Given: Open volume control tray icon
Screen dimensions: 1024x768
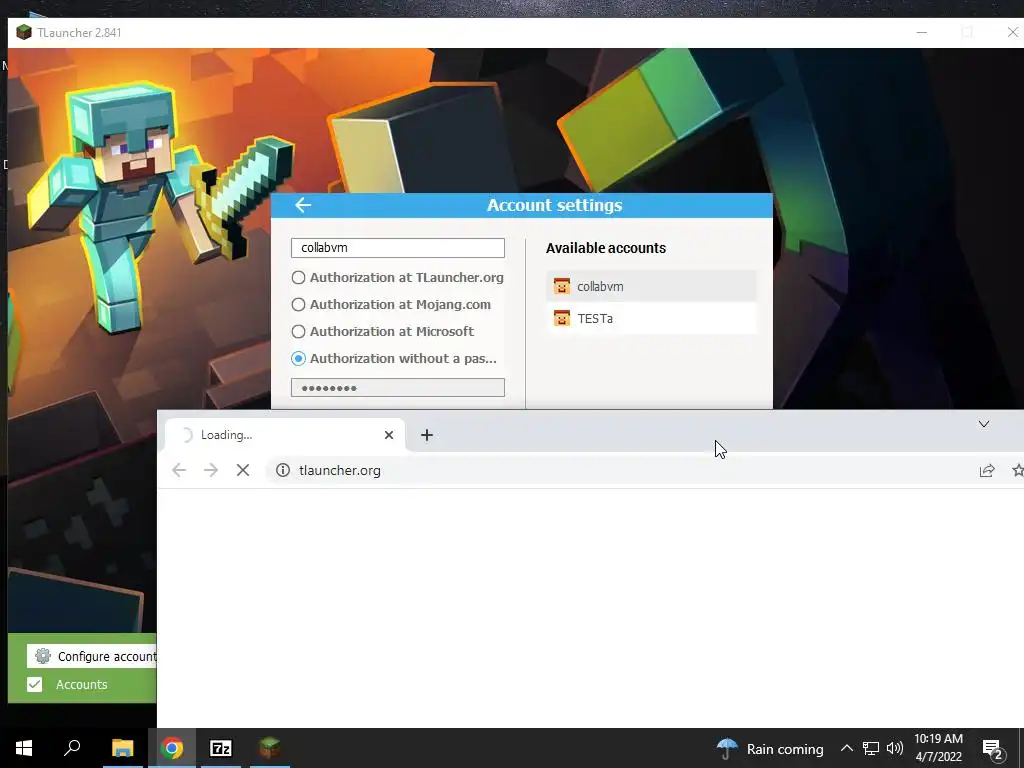Looking at the screenshot, I should [895, 748].
